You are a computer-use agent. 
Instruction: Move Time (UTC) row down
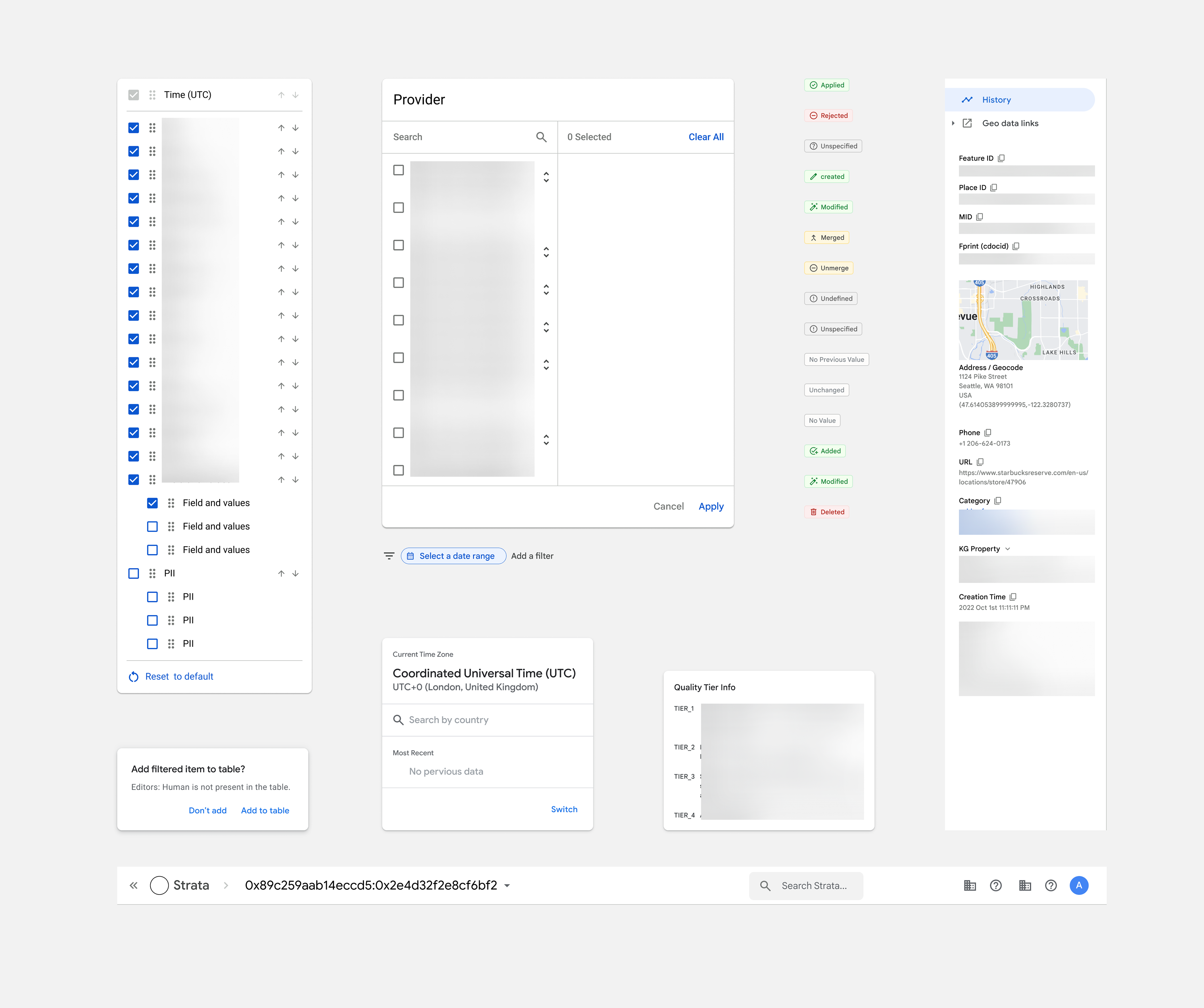(295, 95)
